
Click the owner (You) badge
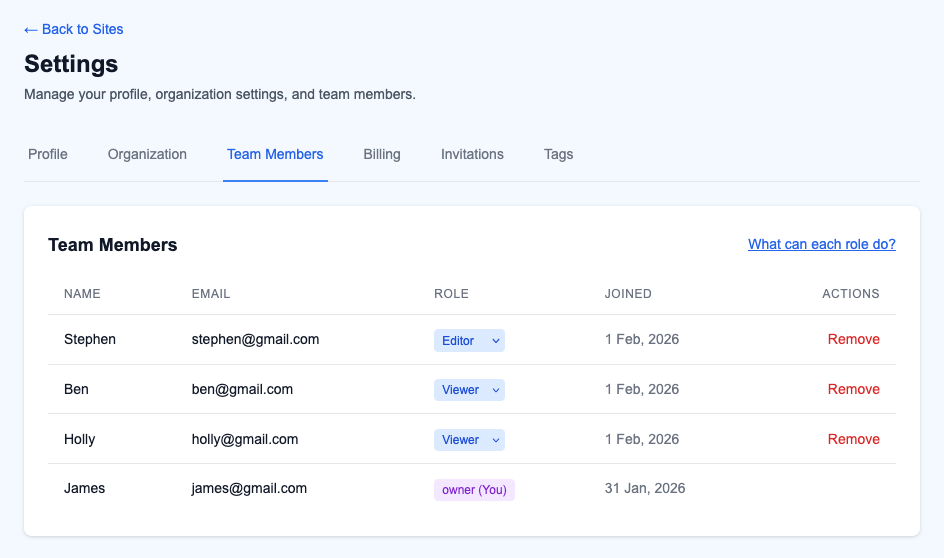474,490
